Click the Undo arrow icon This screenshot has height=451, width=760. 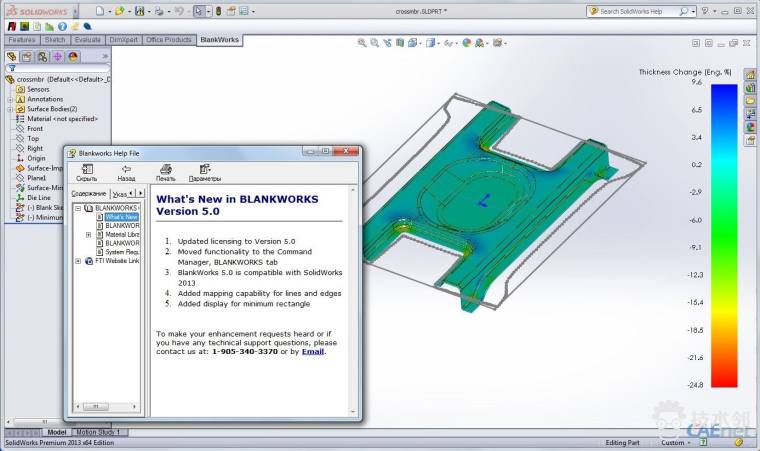click(179, 11)
